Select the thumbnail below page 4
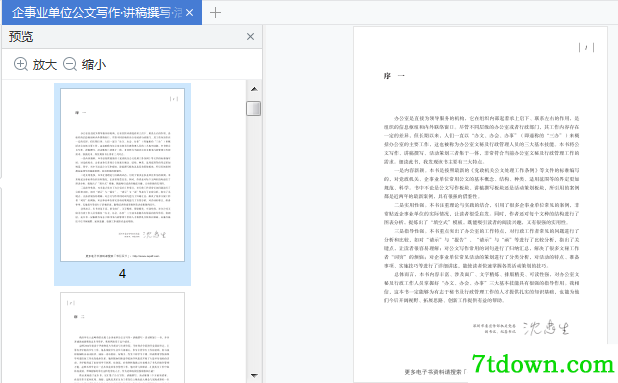Screen dimensions: 618x383 click(x=122, y=337)
